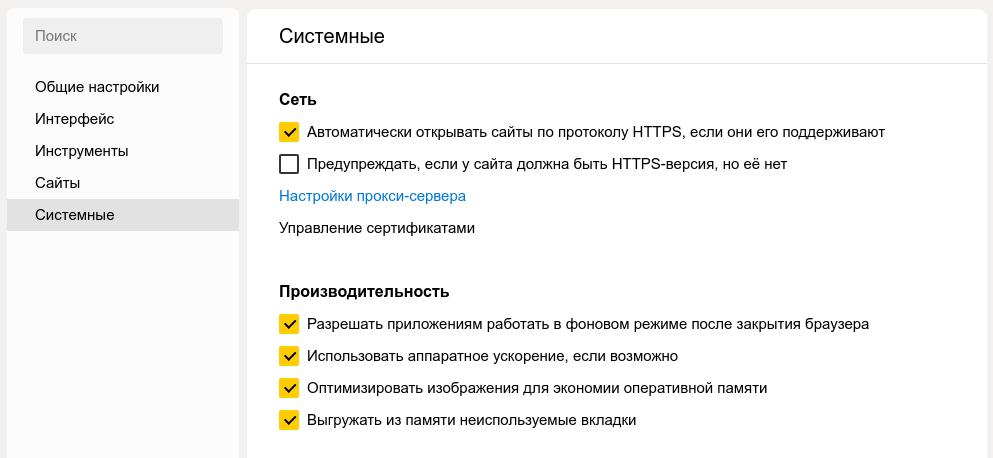Turn off the unload unused tabs checkbox
This screenshot has width=993, height=458.
tap(290, 420)
